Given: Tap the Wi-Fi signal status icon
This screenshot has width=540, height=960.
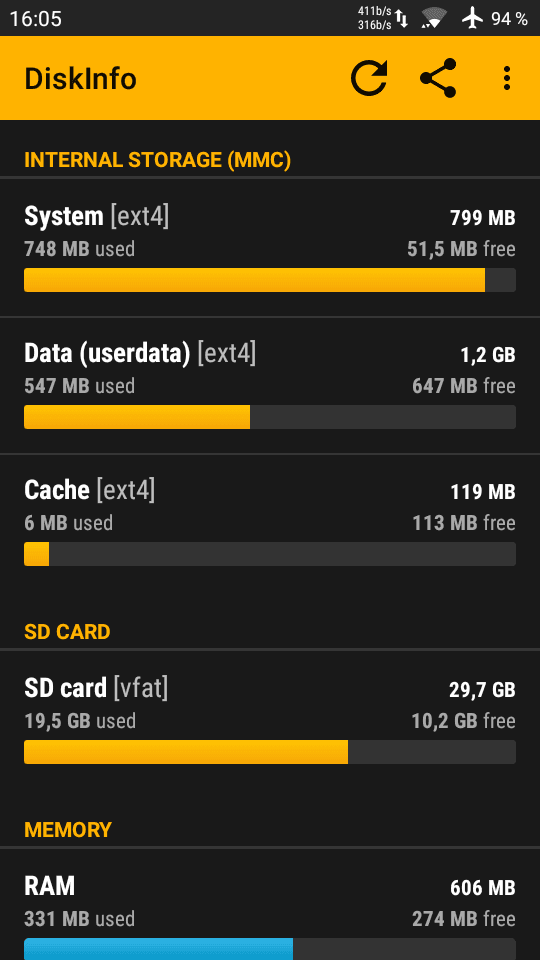Looking at the screenshot, I should [433, 18].
